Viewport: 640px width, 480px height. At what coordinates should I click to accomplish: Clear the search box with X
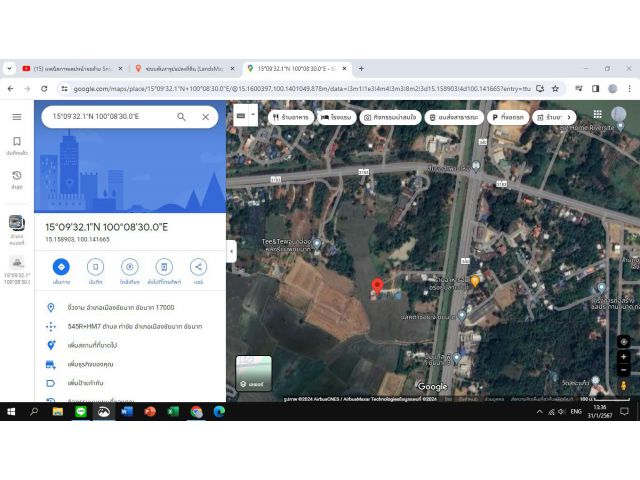coord(206,117)
